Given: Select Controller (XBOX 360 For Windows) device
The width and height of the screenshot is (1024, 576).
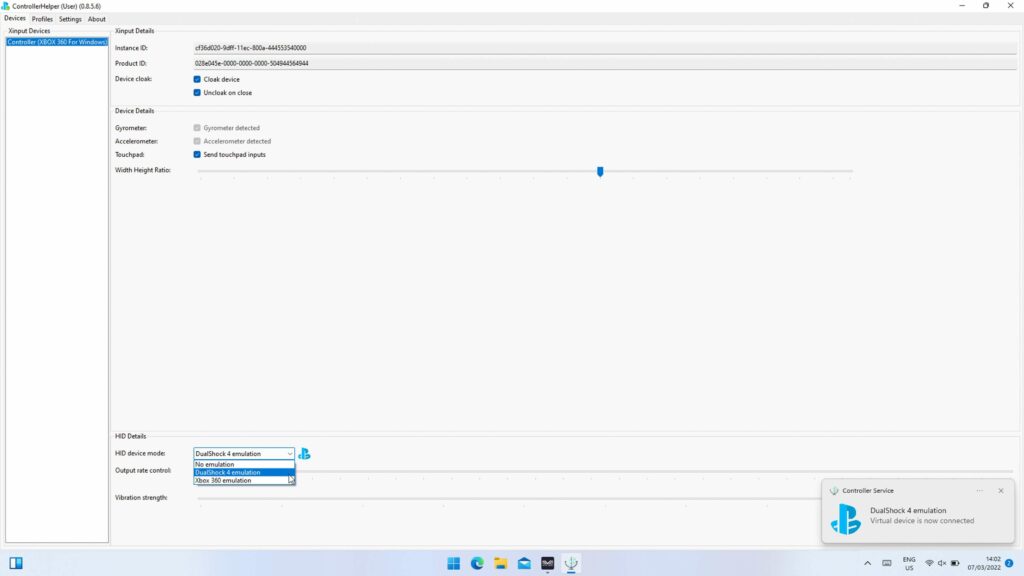Looking at the screenshot, I should point(57,42).
